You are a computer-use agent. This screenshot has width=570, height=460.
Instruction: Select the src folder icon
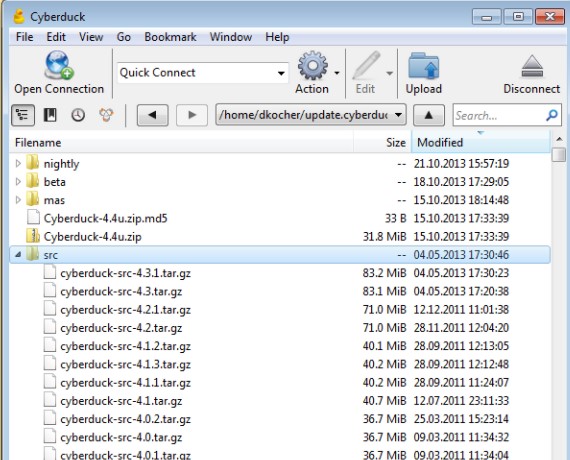tap(33, 254)
